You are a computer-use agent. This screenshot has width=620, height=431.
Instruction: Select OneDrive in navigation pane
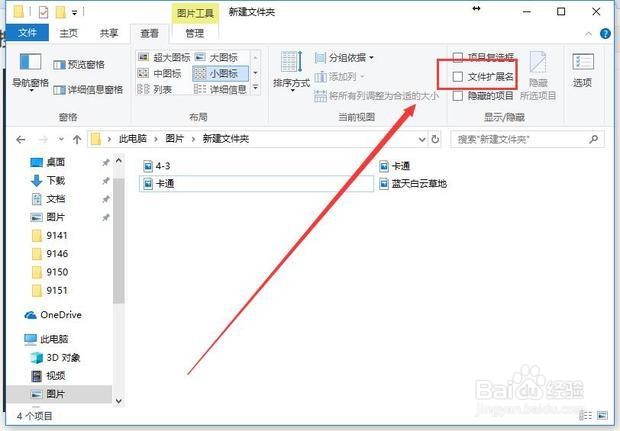[x=53, y=315]
